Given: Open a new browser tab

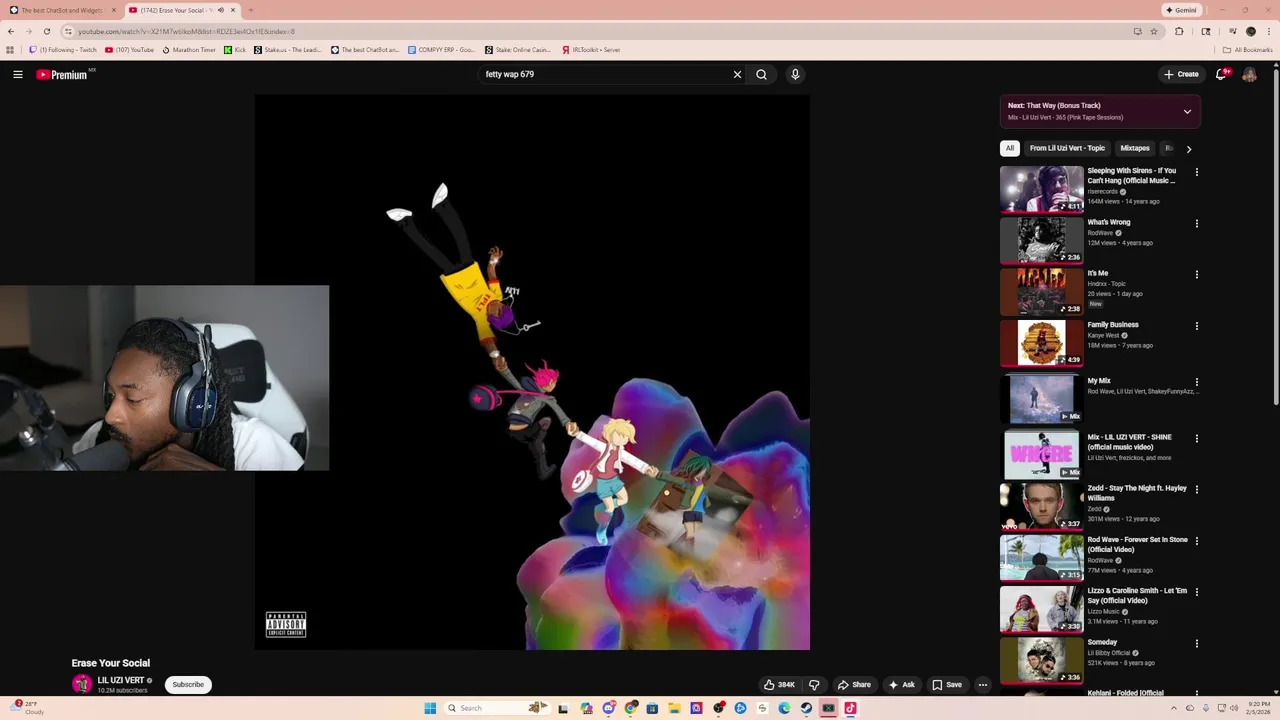Looking at the screenshot, I should click(250, 10).
